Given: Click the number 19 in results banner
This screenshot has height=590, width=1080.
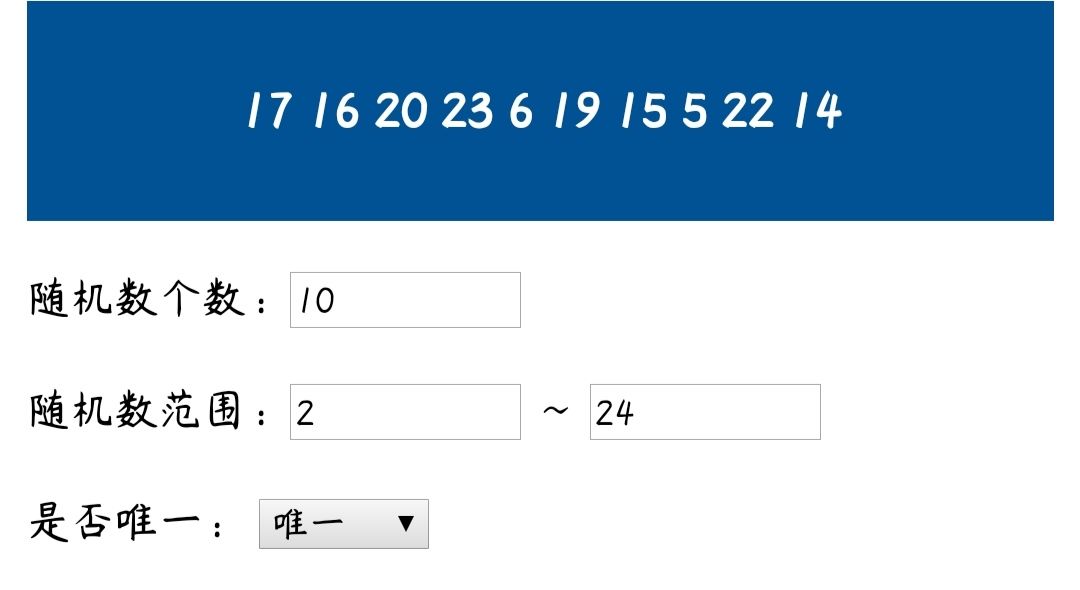Looking at the screenshot, I should [x=577, y=110].
